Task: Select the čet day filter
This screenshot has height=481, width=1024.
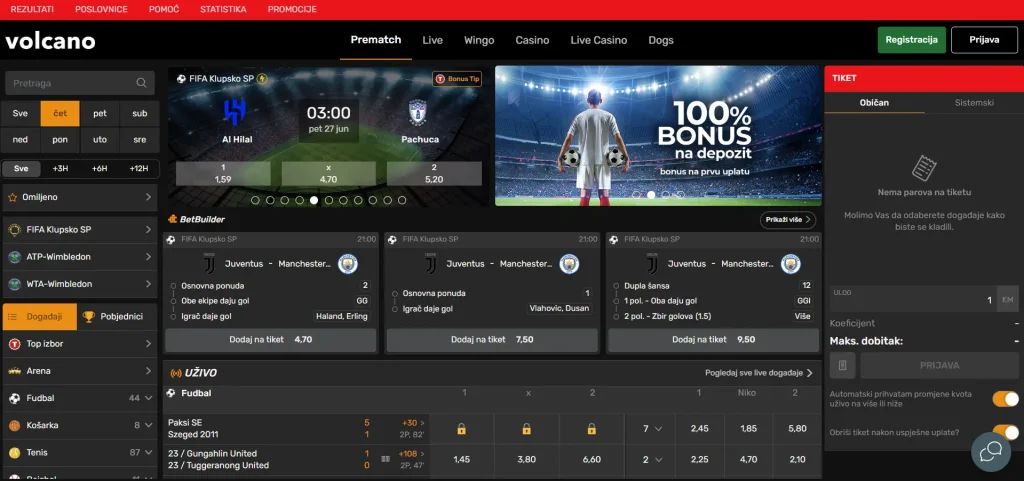Action: pos(60,114)
